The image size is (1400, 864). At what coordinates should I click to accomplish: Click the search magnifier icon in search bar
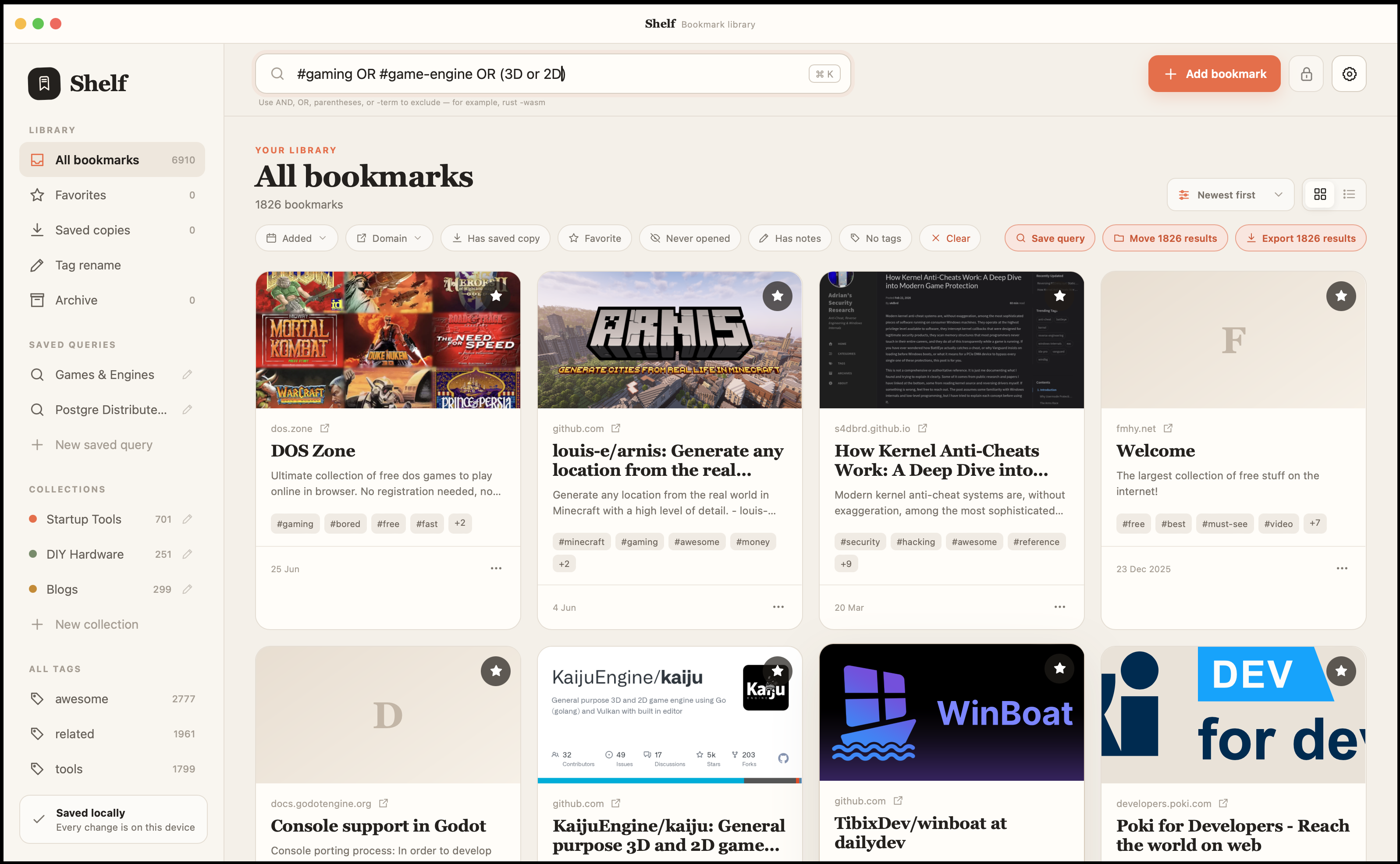[x=277, y=74]
